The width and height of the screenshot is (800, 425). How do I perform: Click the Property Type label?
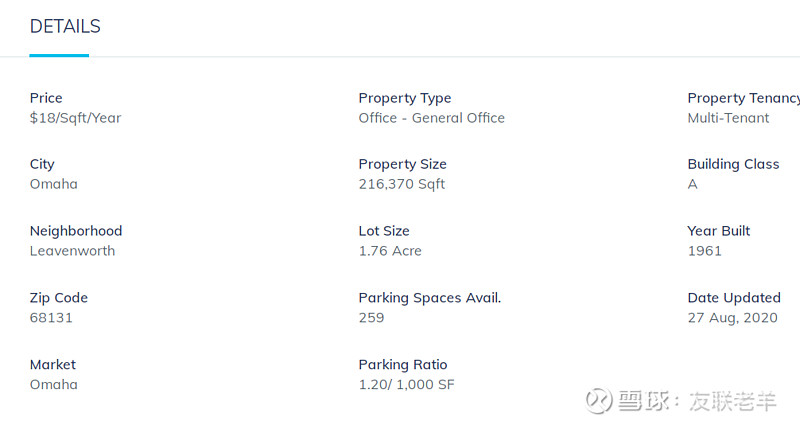404,98
